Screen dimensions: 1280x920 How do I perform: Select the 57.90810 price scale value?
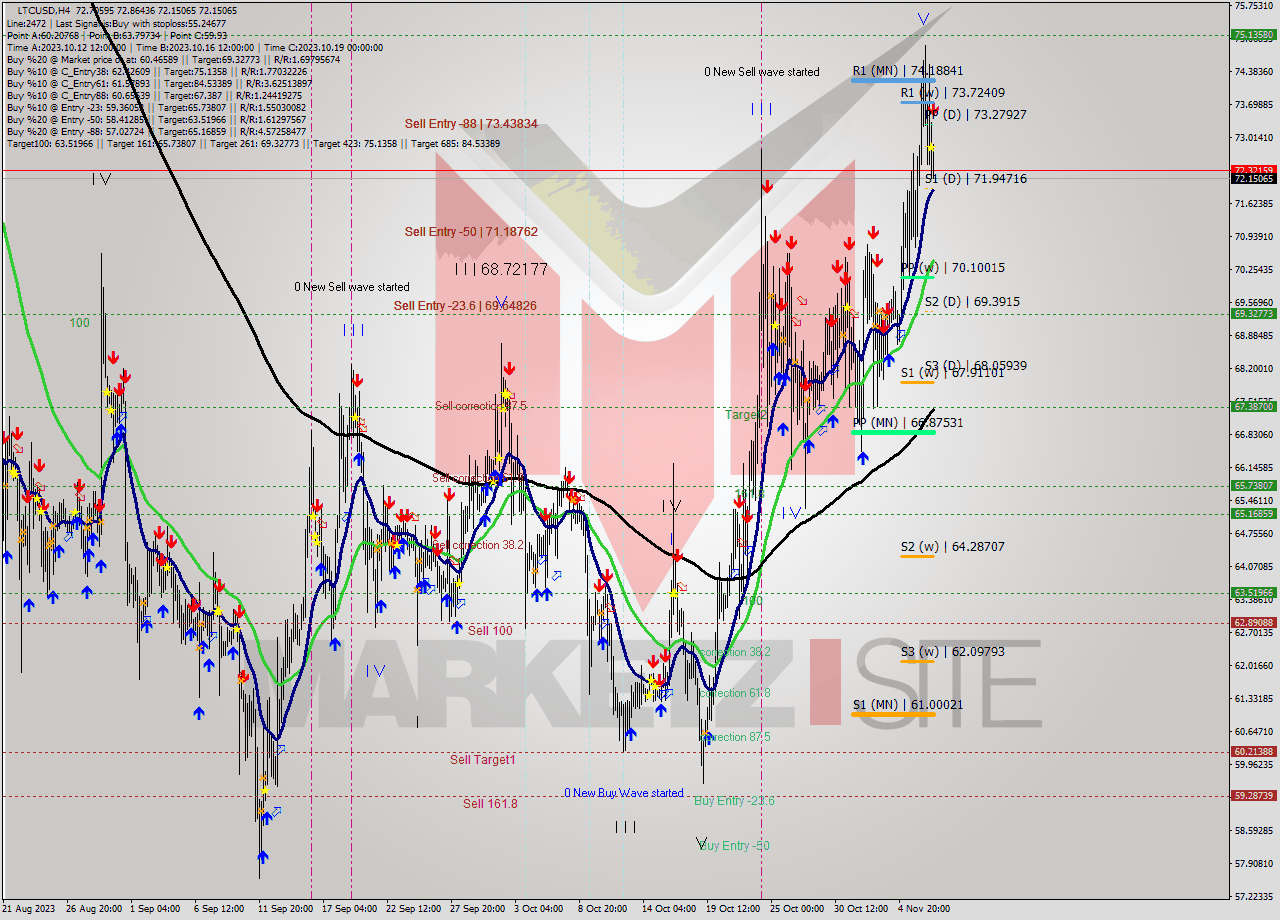click(x=1253, y=863)
